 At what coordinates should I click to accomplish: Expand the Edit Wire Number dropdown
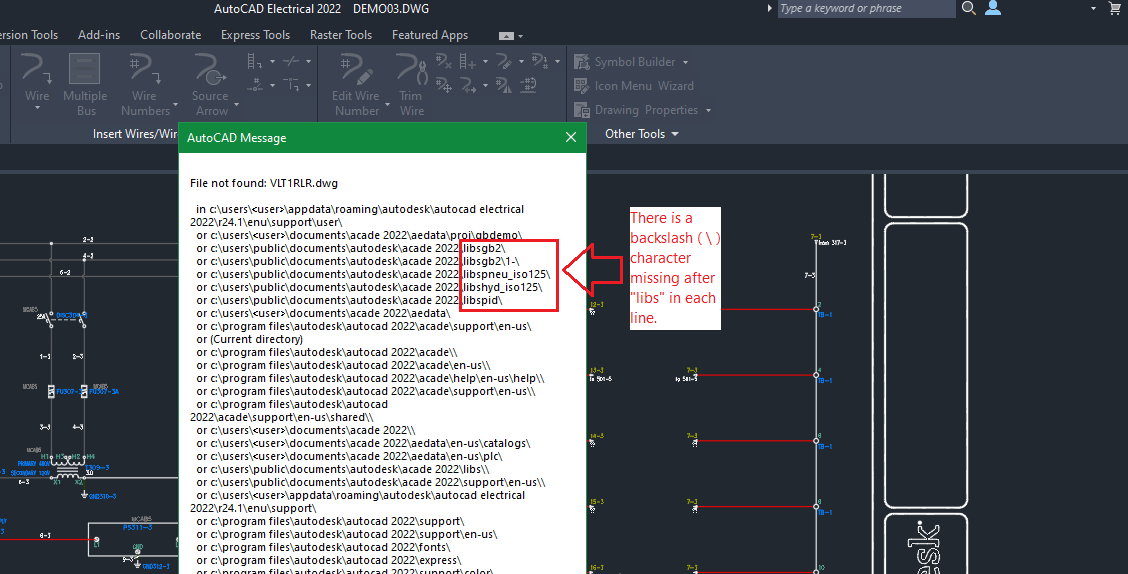tap(387, 105)
